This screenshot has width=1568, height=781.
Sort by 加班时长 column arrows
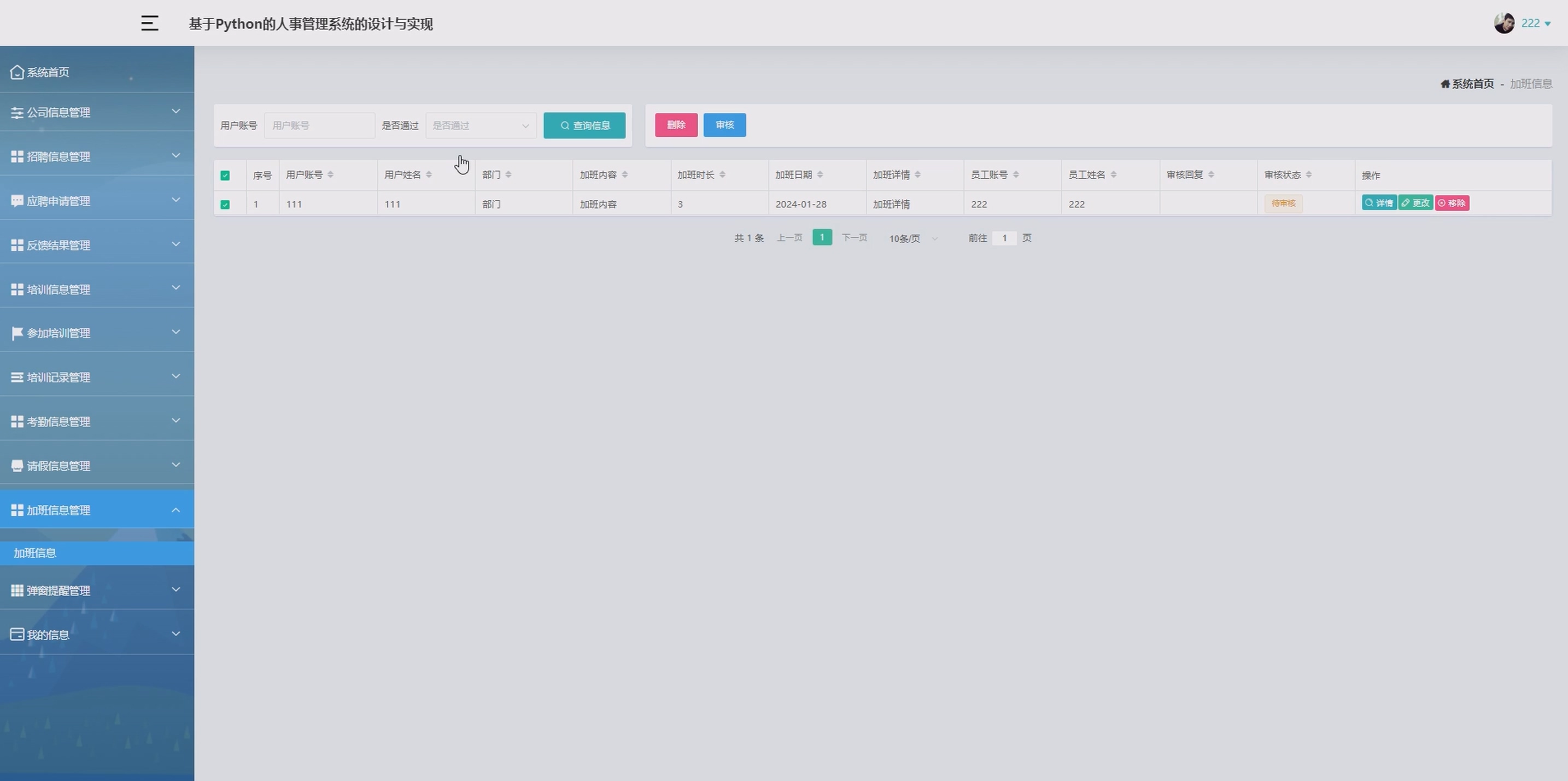coord(723,174)
